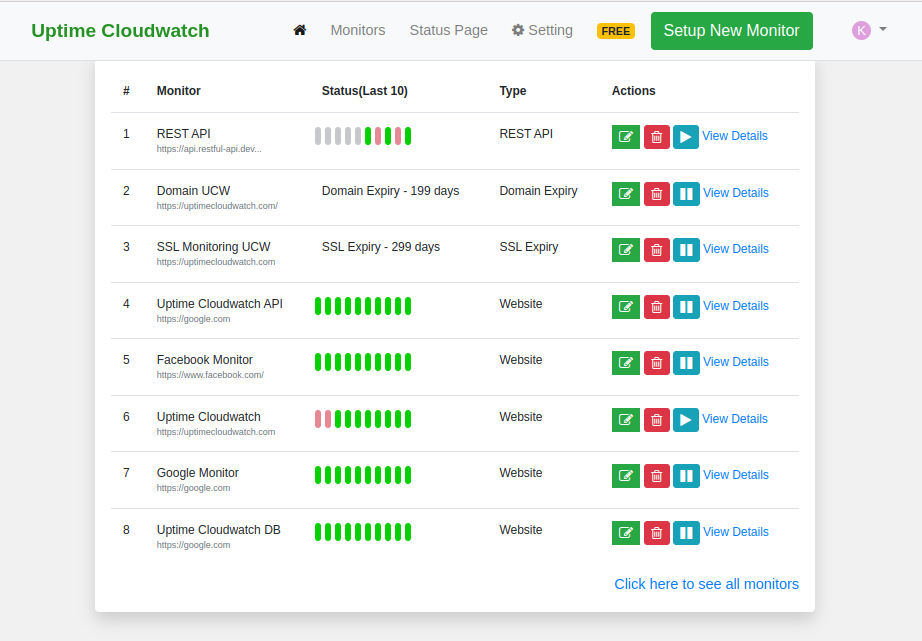The height and width of the screenshot is (641, 922).
Task: Pause the Domain UCW monitor
Action: [x=686, y=193]
